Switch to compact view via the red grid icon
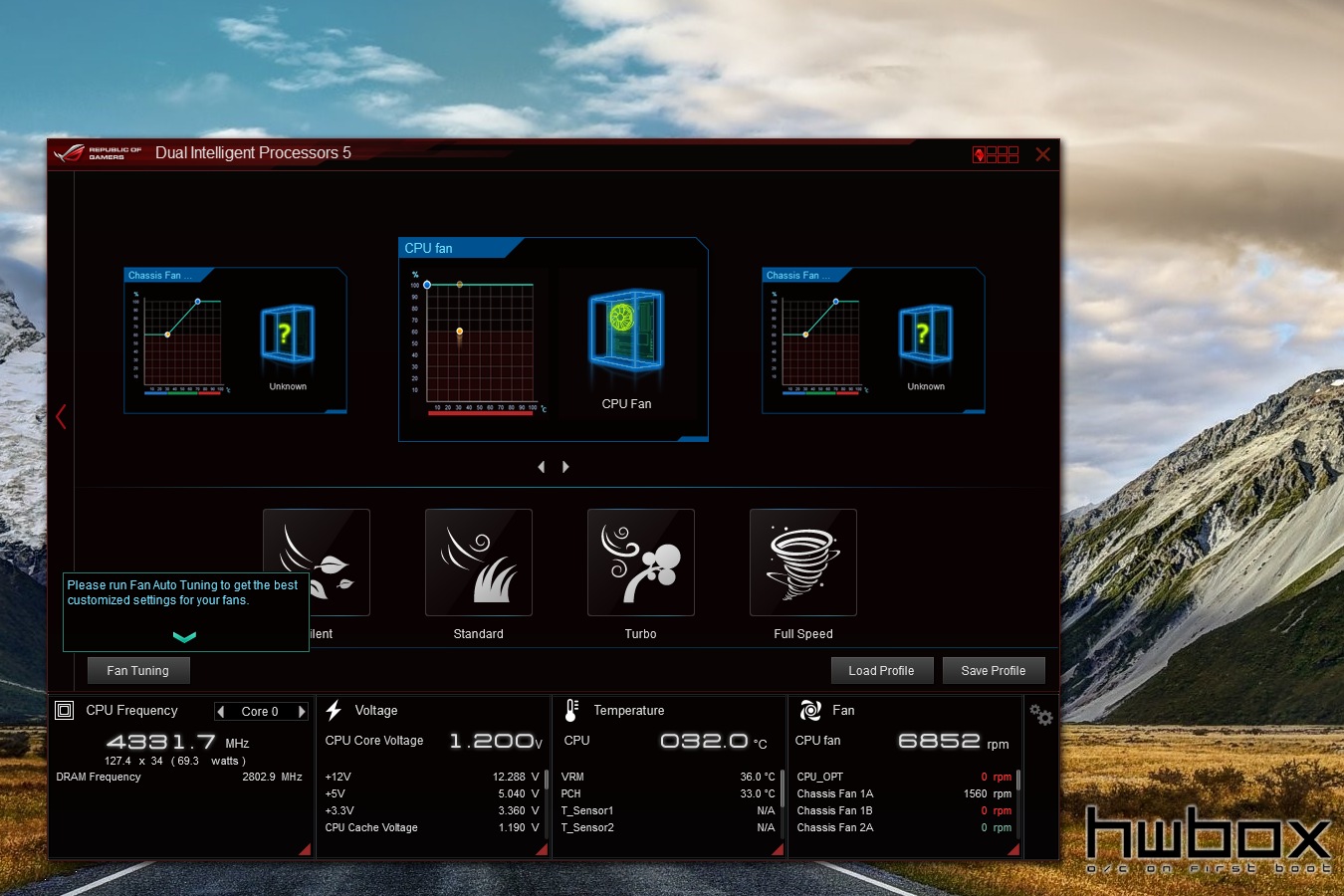This screenshot has height=896, width=1344. tap(996, 154)
